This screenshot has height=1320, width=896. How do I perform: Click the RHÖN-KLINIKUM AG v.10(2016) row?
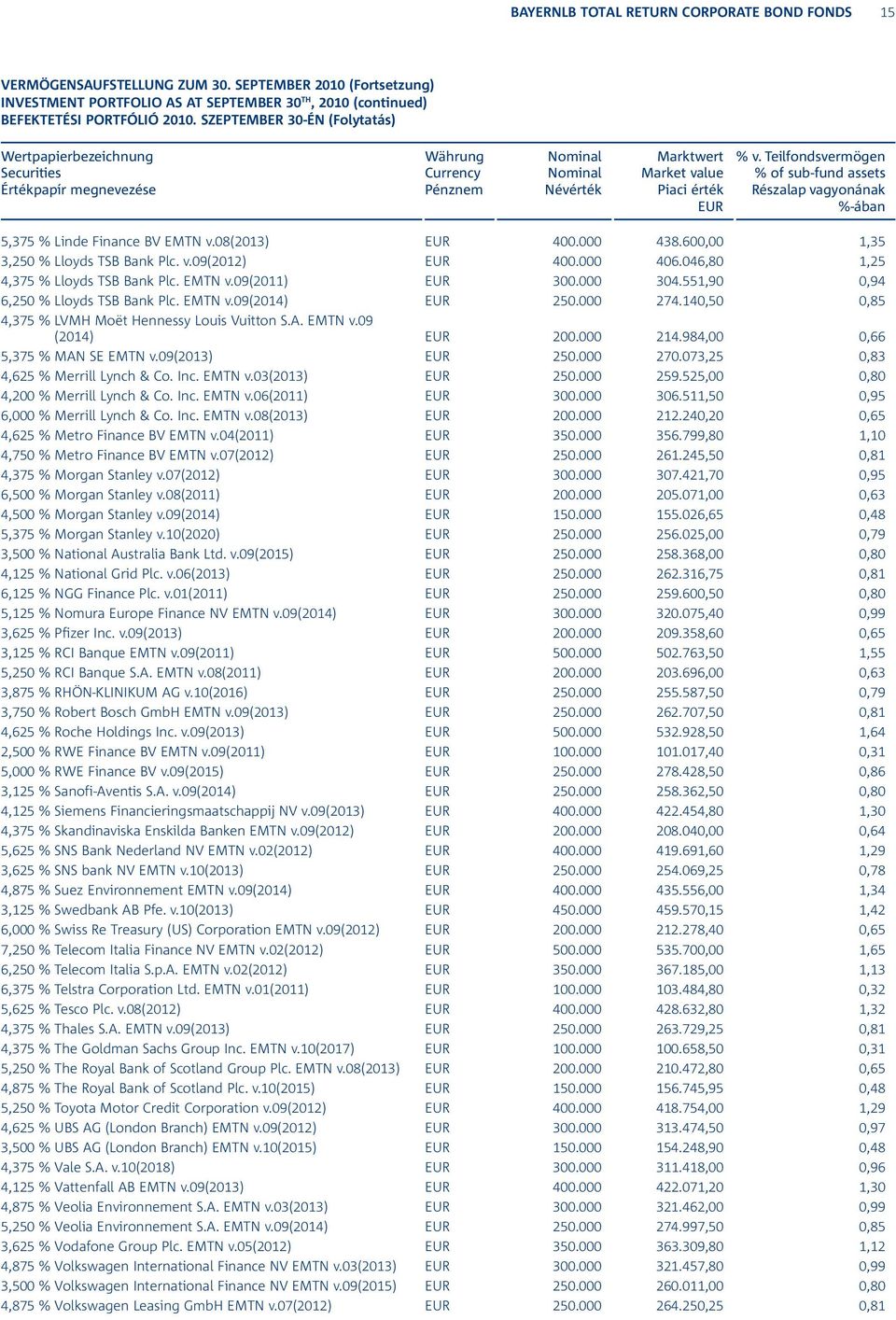point(443,693)
